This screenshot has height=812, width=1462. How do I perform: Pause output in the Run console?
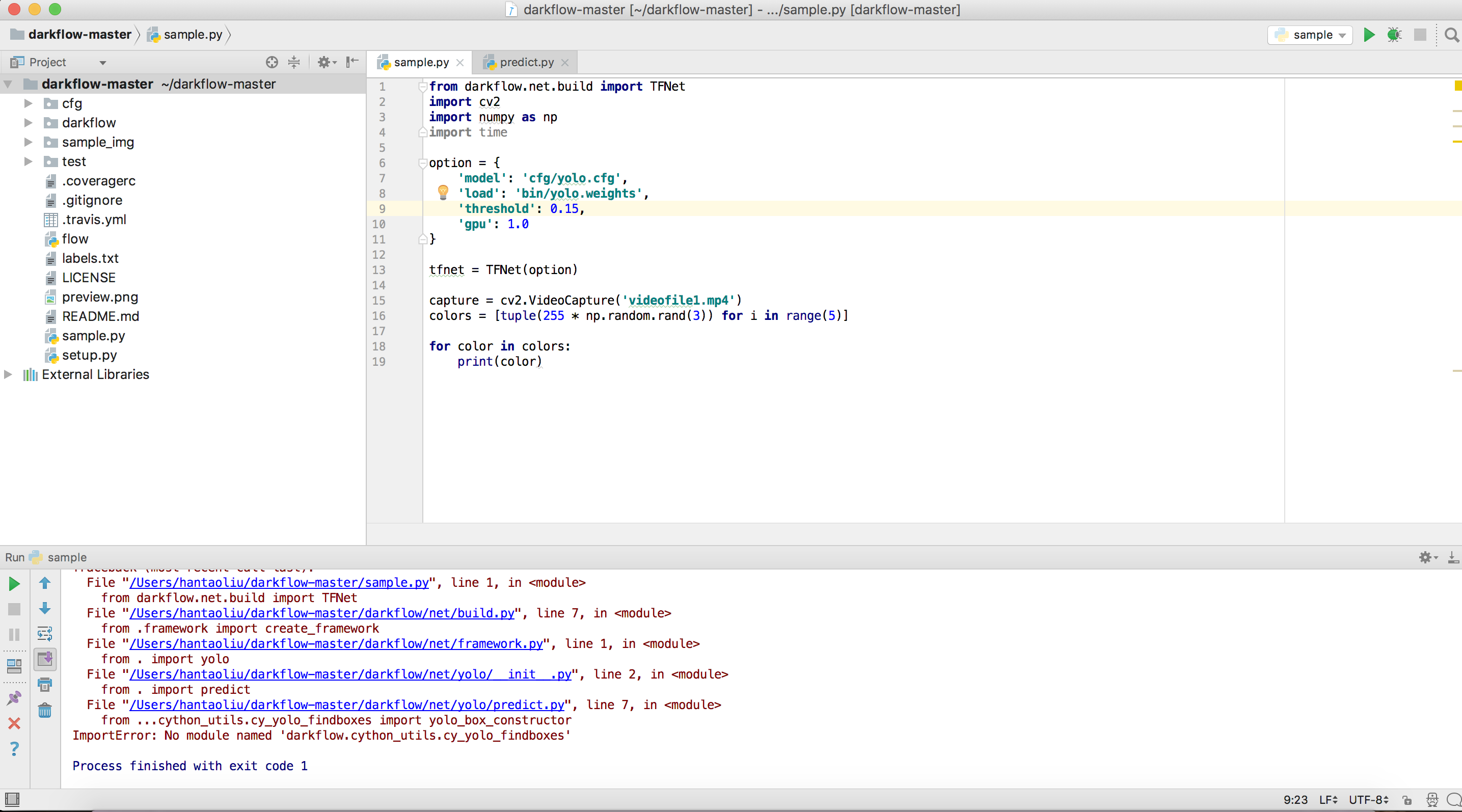point(14,634)
